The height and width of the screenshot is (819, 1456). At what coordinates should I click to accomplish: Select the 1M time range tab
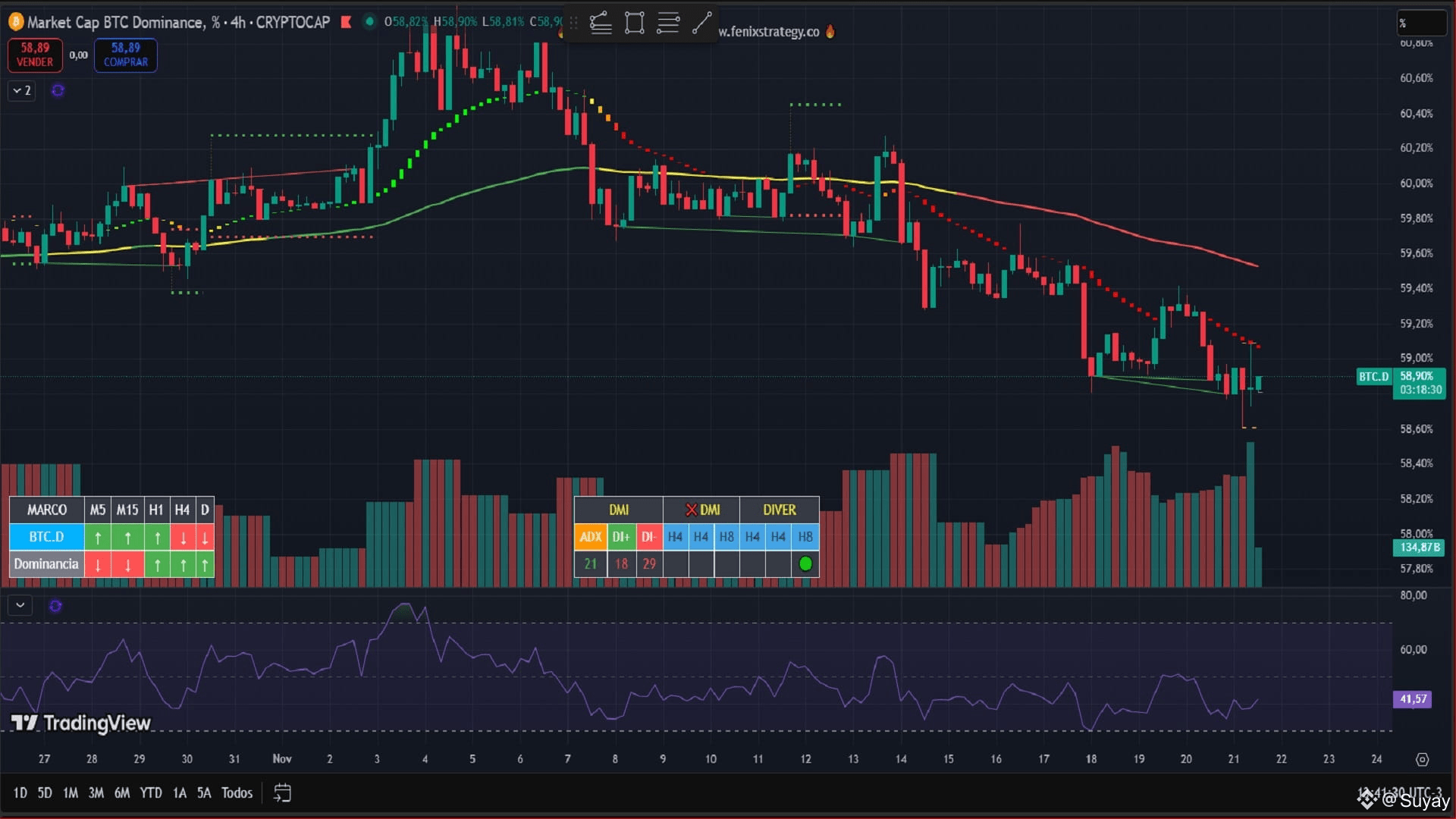pyautogui.click(x=71, y=793)
